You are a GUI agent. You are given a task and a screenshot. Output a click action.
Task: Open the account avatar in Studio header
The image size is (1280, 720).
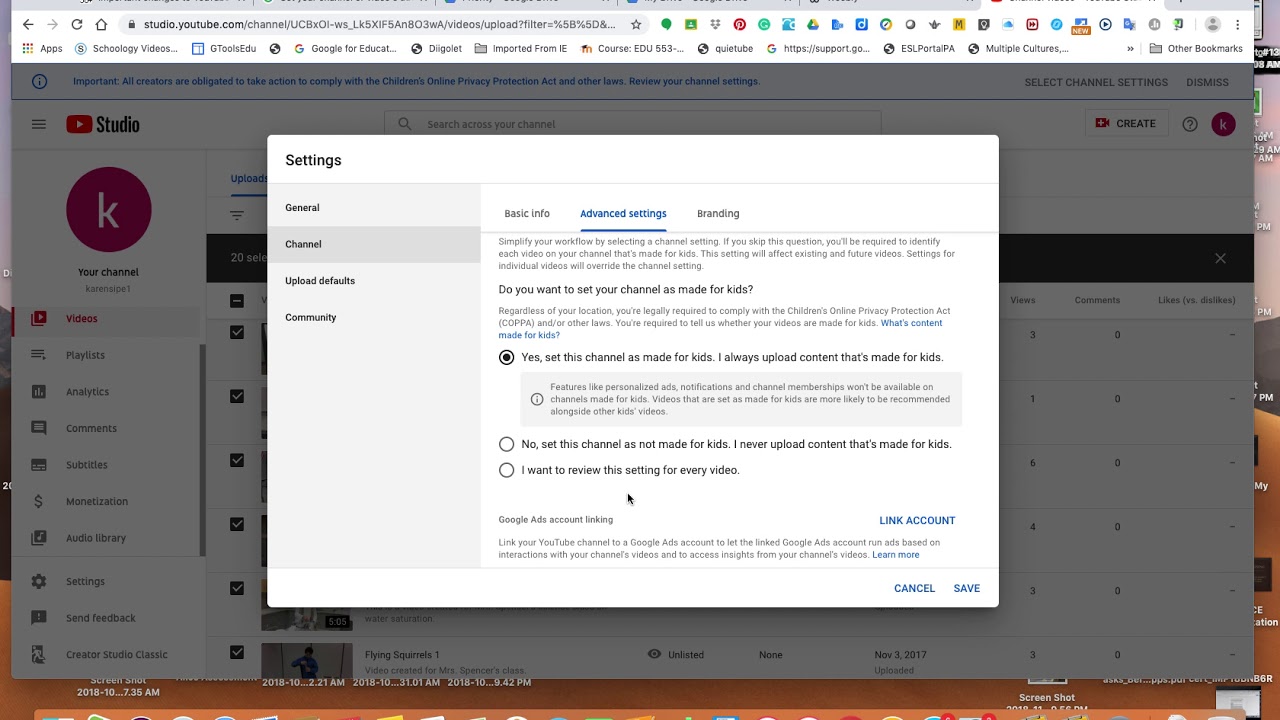coord(1223,124)
